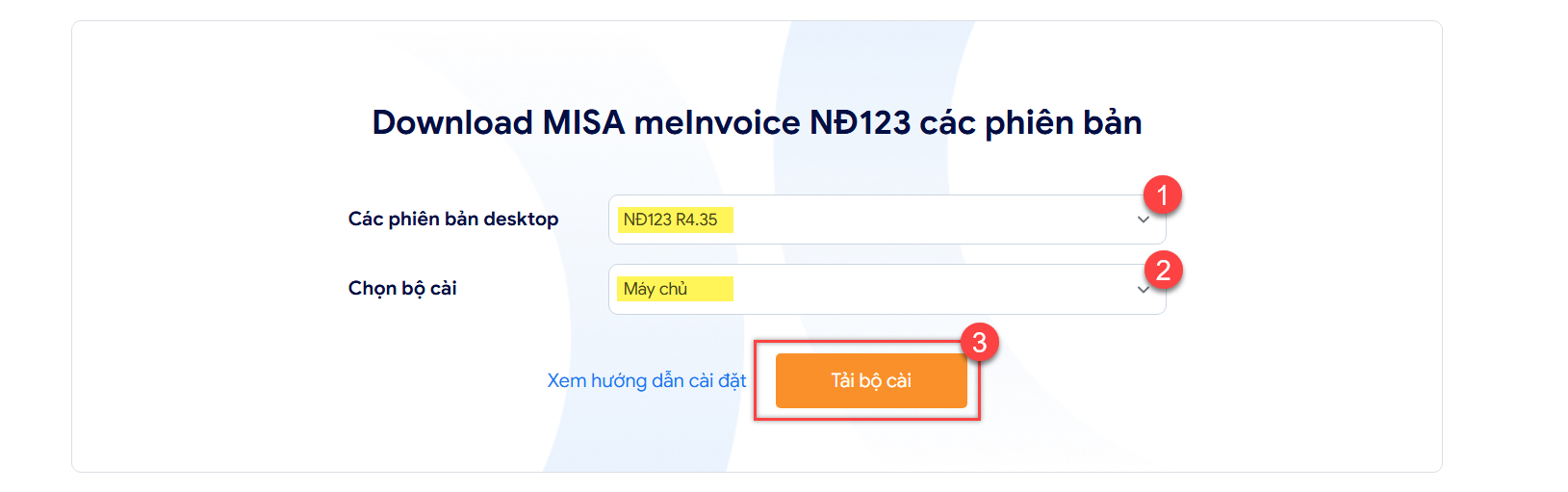Open the Các phiên bản desktop dropdown

click(x=887, y=220)
